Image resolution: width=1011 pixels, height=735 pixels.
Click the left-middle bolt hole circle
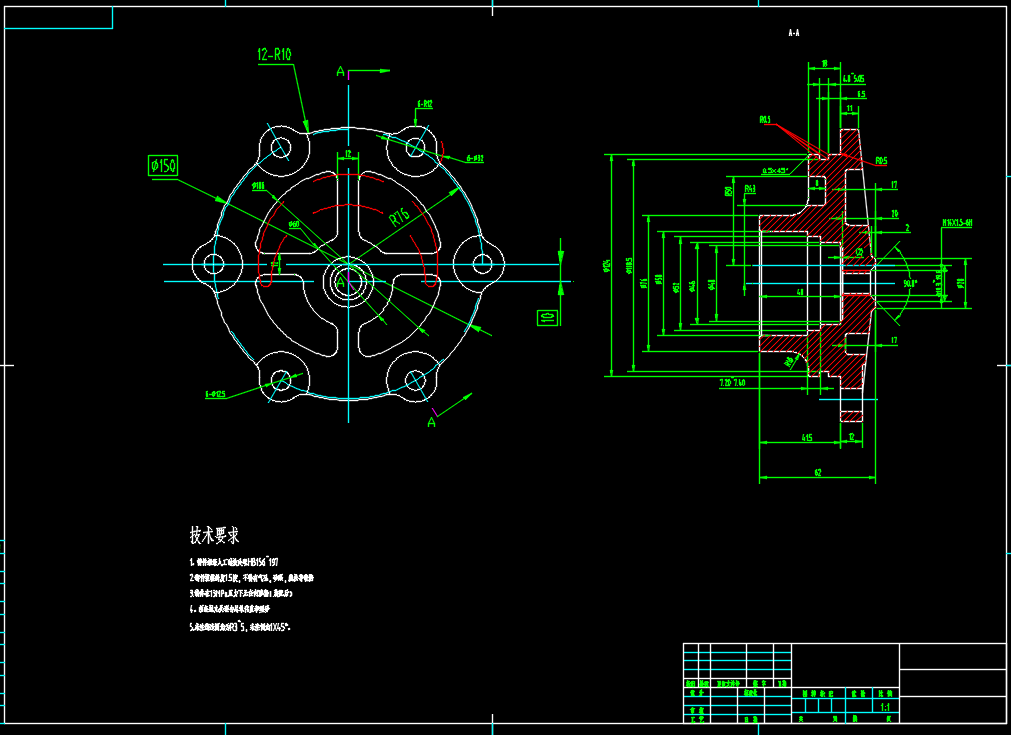point(213,264)
